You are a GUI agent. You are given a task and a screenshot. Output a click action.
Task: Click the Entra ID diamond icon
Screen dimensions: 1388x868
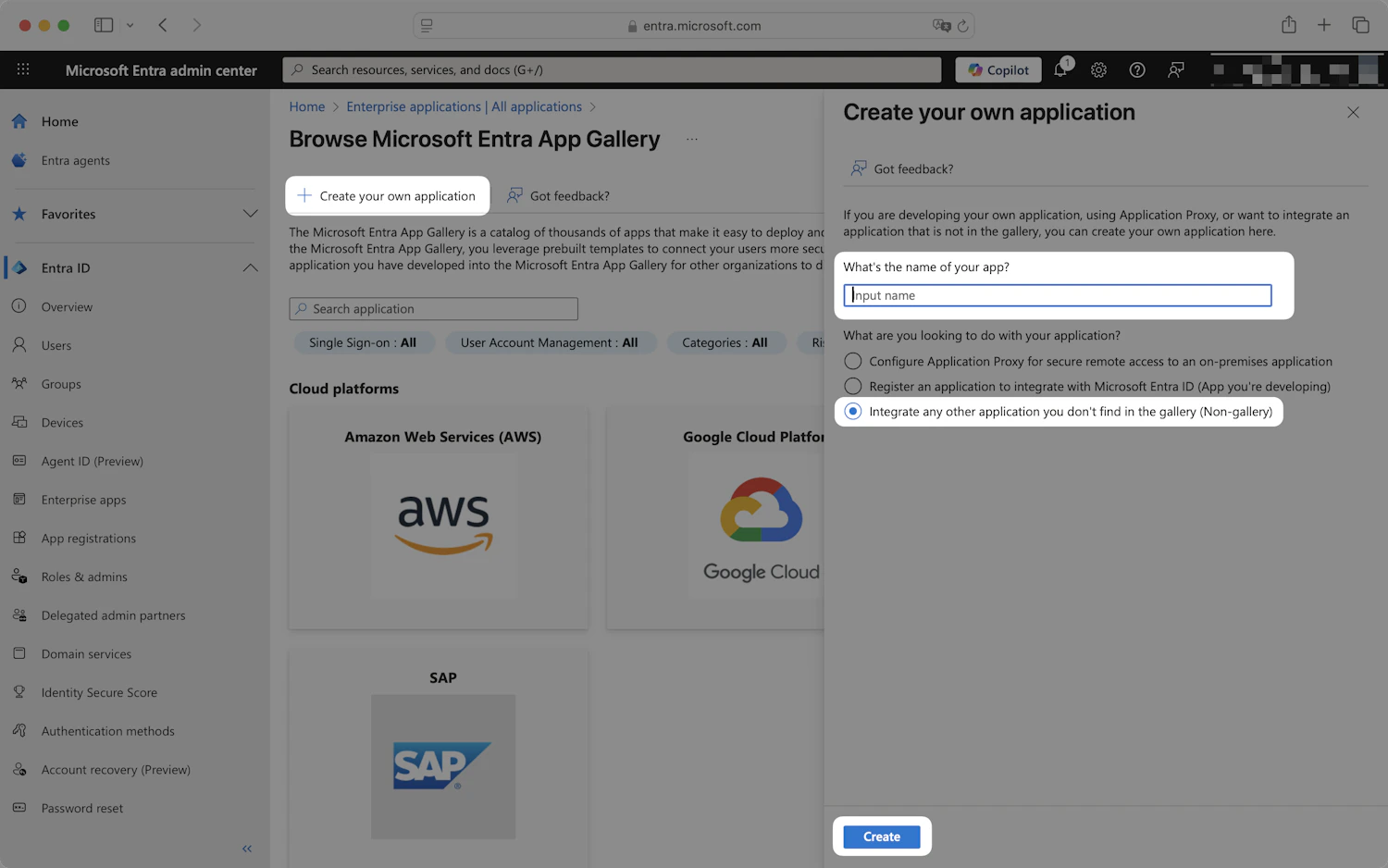[x=19, y=267]
